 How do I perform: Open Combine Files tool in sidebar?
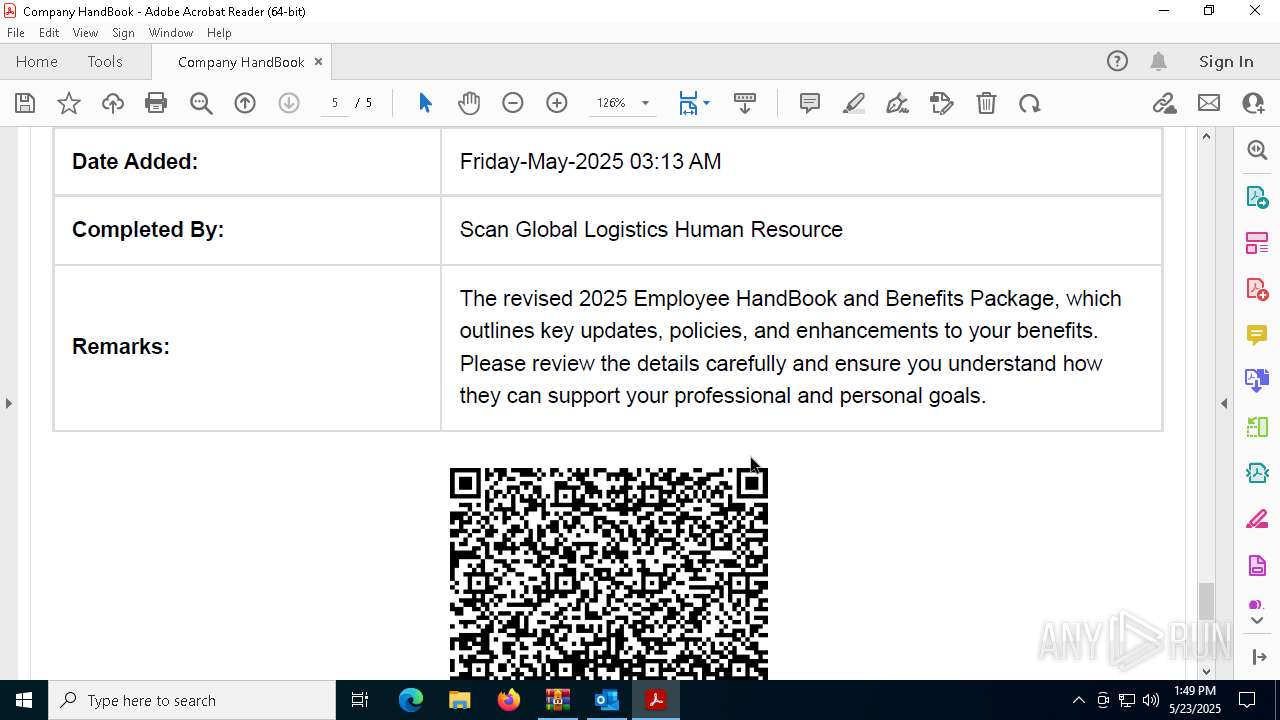click(x=1257, y=380)
